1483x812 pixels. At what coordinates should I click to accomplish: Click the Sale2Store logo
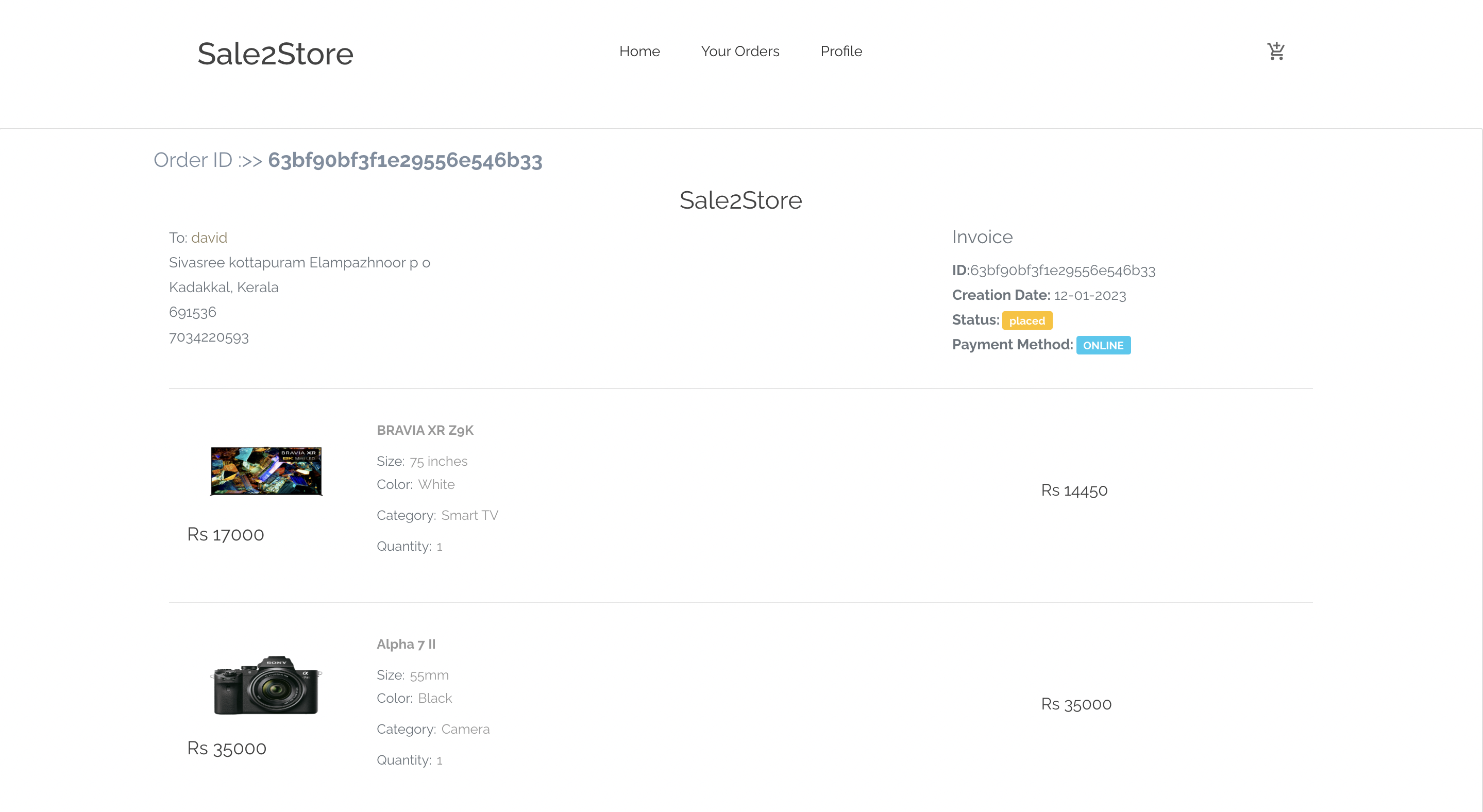275,53
